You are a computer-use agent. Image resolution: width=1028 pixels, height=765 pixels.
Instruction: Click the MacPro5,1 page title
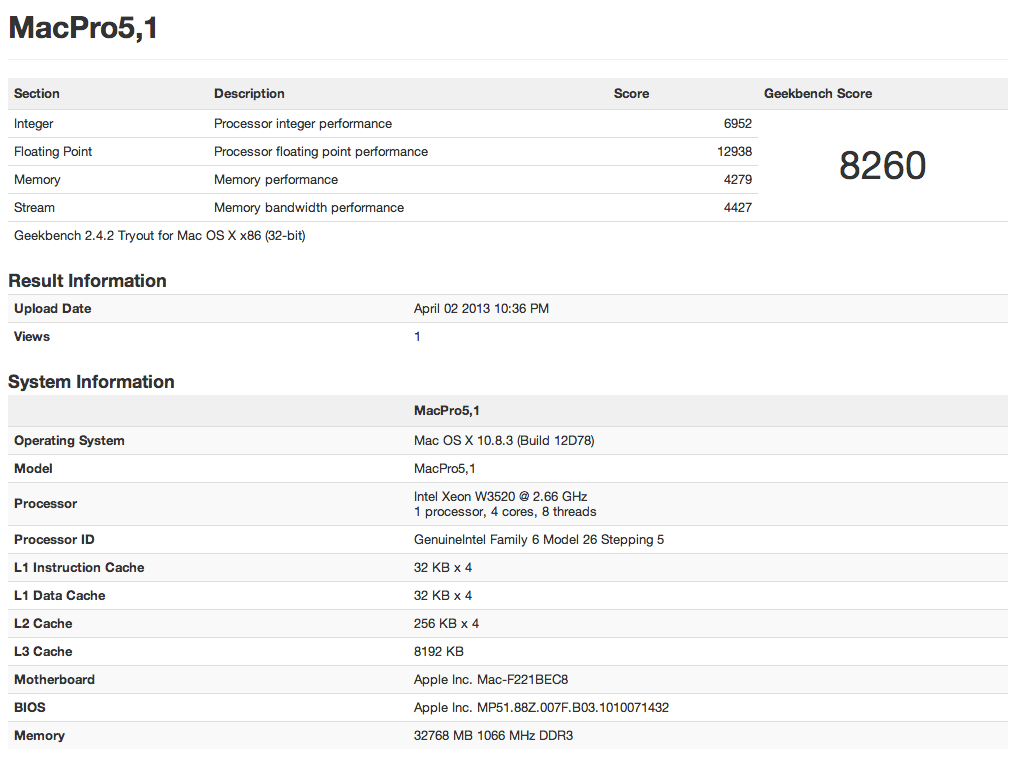[x=83, y=28]
